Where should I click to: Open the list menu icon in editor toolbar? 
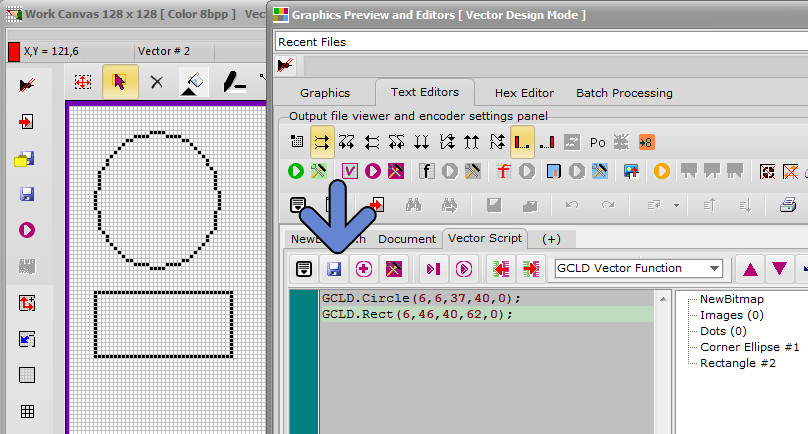click(x=297, y=205)
